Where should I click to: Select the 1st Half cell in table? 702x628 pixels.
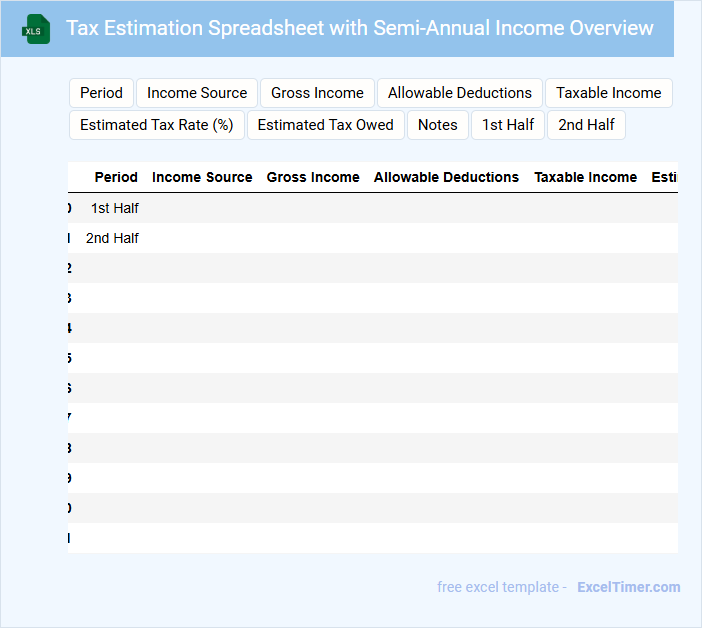(x=114, y=208)
